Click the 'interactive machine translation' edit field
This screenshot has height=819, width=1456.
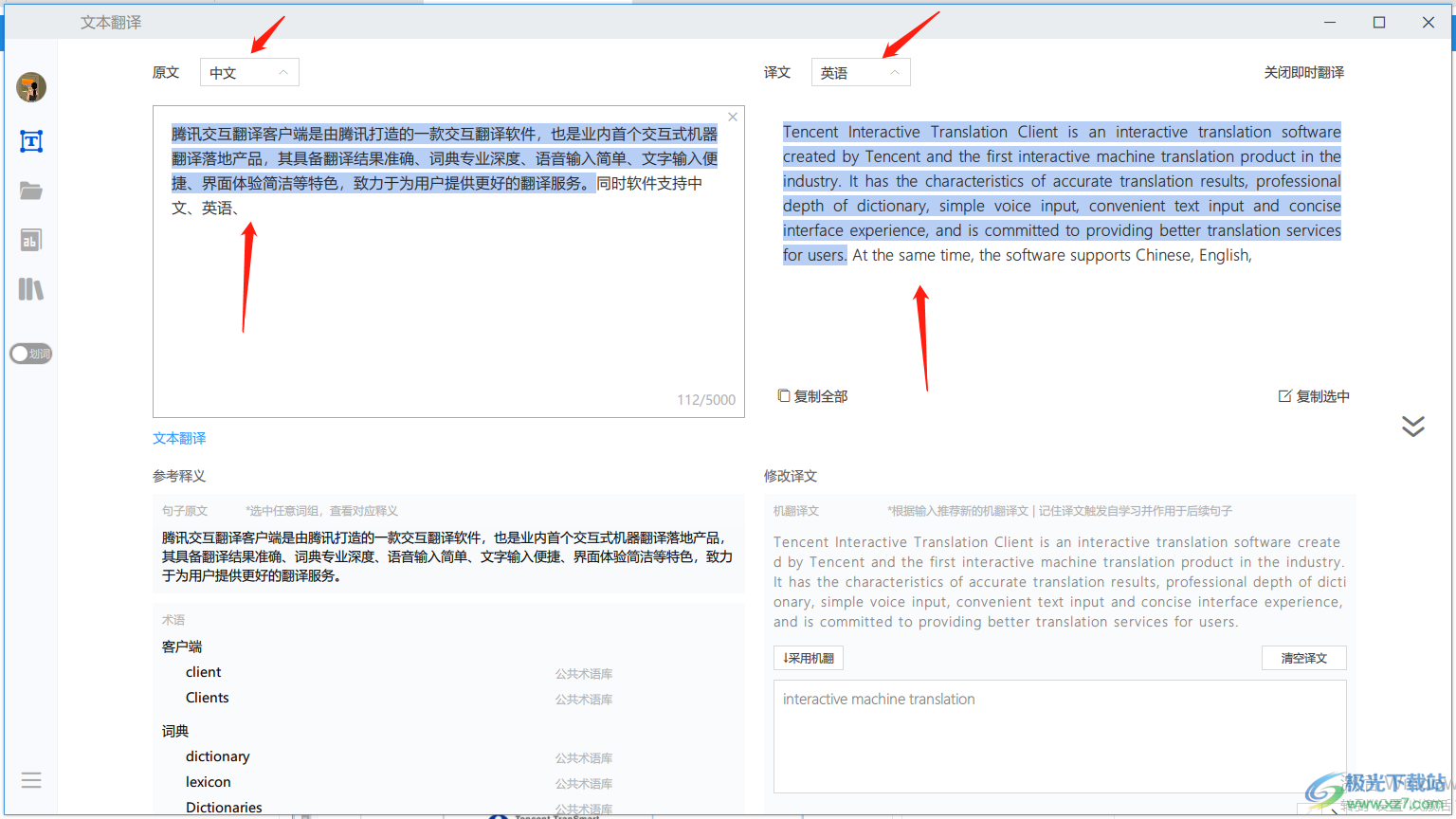point(1060,736)
